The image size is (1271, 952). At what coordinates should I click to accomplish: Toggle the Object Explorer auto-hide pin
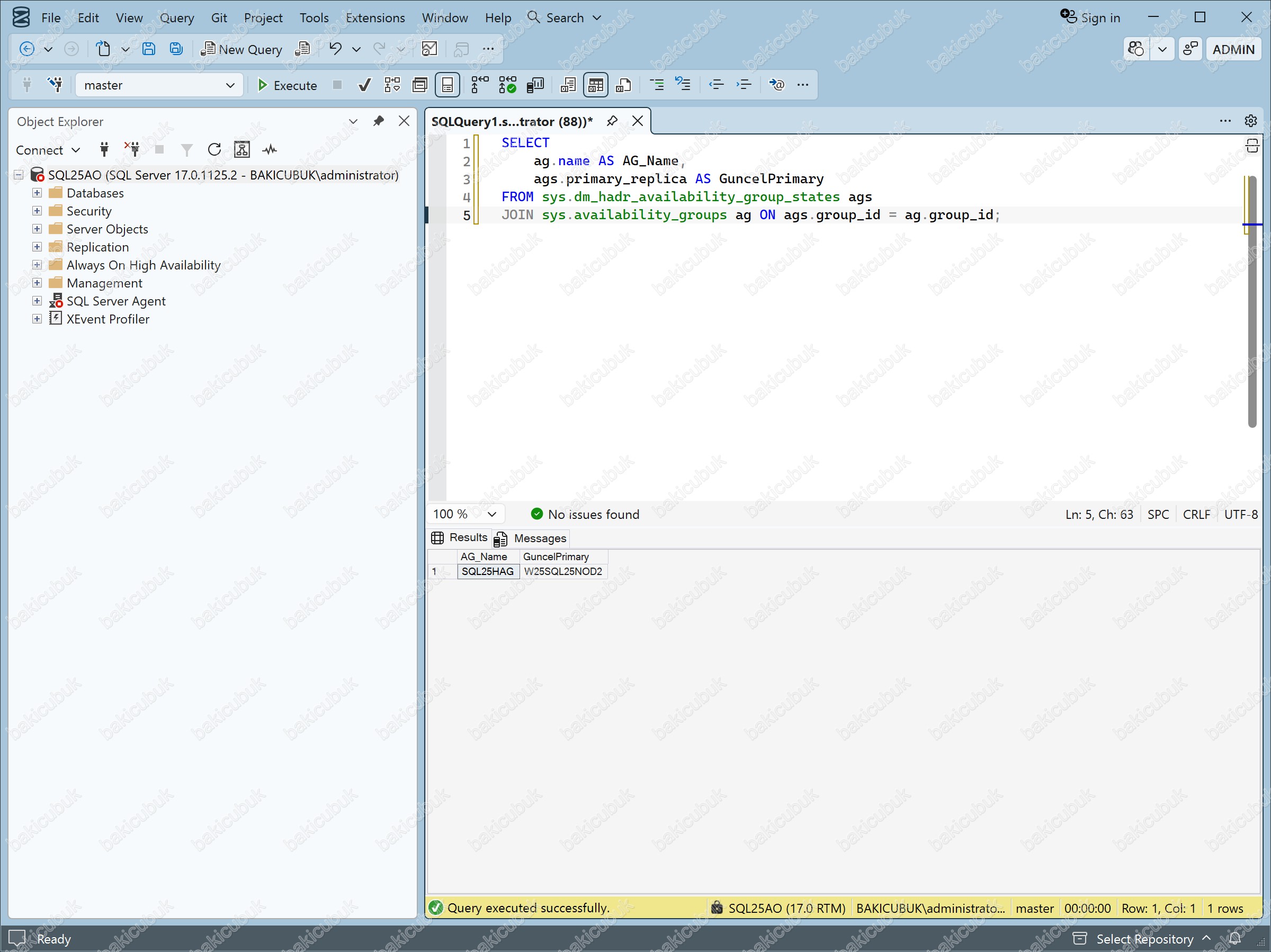click(378, 121)
